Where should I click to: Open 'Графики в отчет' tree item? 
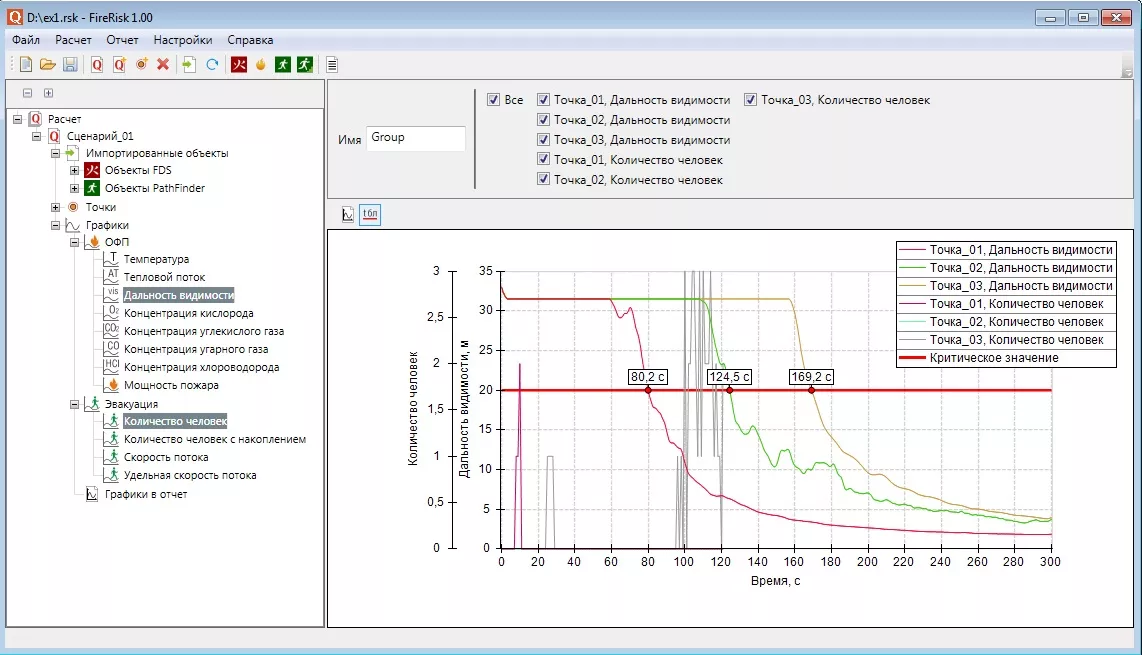tap(146, 494)
